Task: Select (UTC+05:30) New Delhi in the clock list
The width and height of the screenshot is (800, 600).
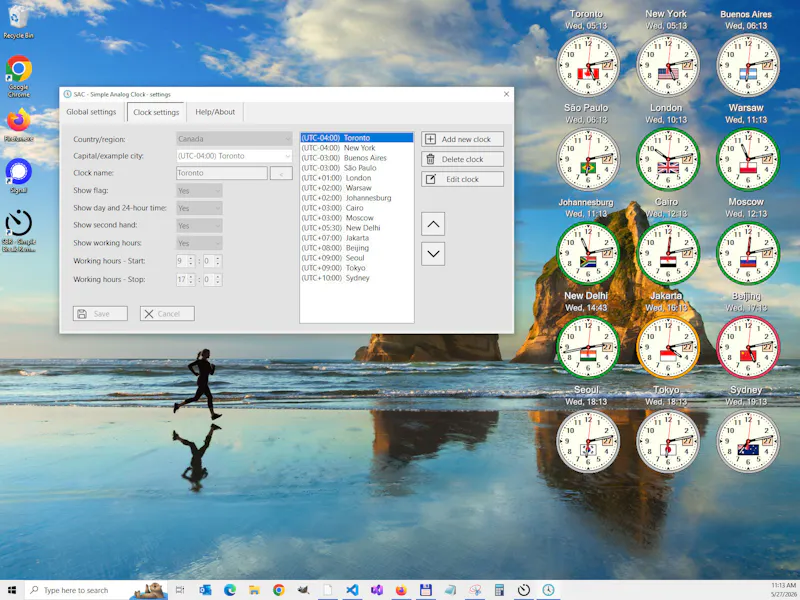Action: coord(357,228)
